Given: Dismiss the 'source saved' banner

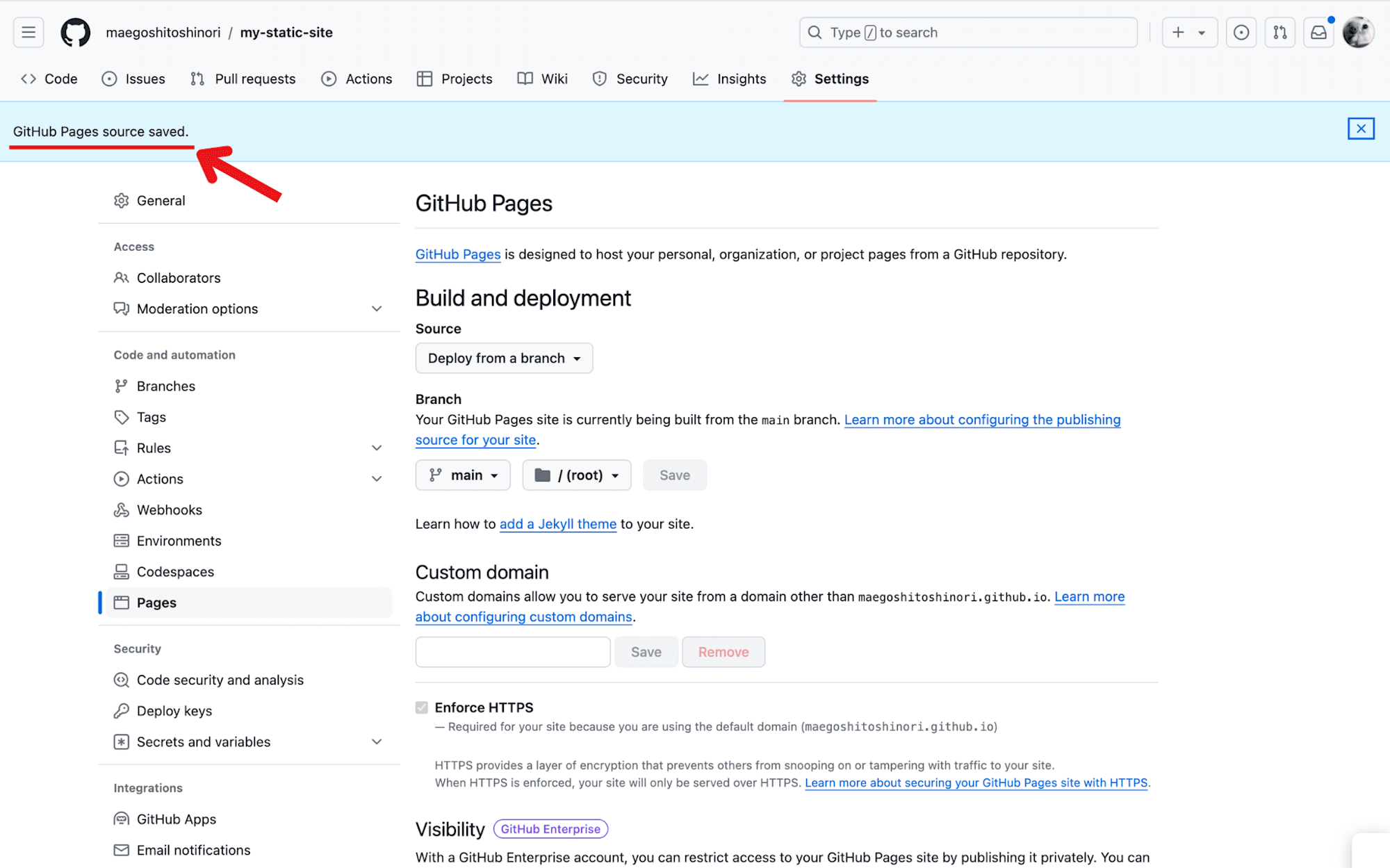Looking at the screenshot, I should coord(1361,129).
